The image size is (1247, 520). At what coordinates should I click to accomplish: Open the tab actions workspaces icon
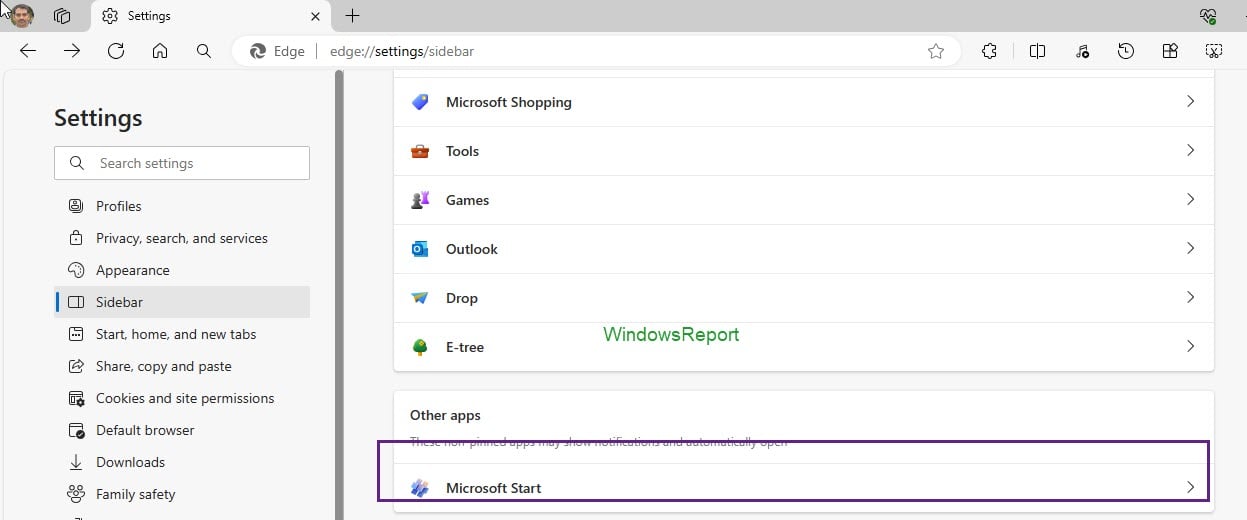[x=63, y=16]
